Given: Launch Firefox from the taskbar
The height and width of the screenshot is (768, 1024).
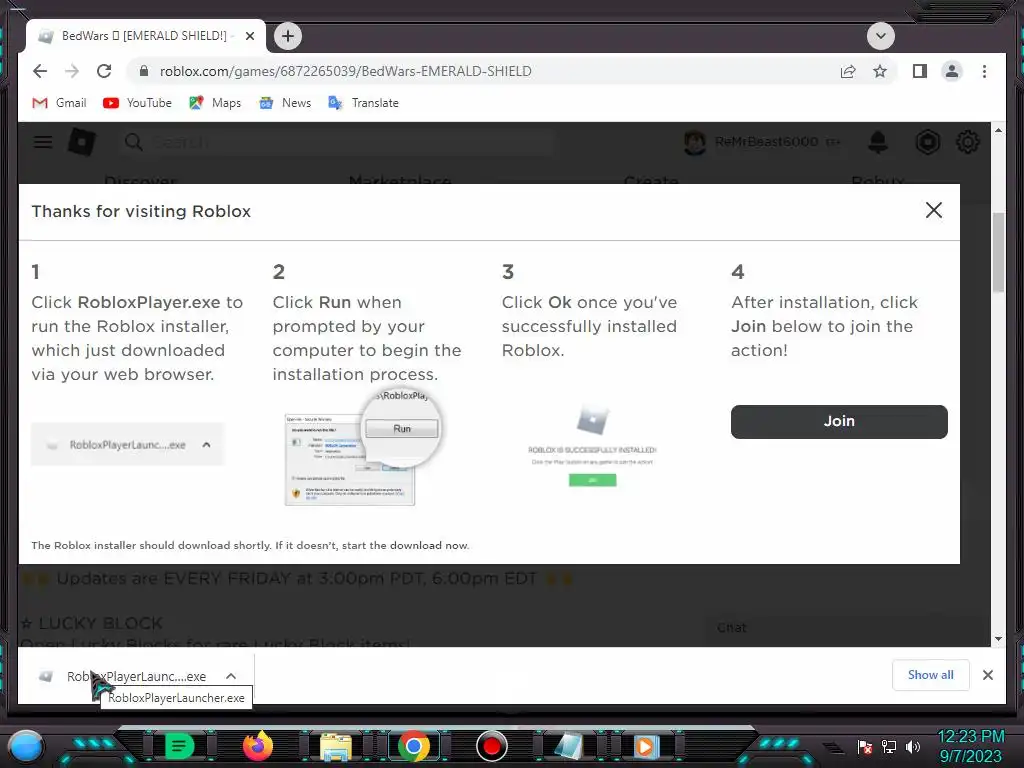Looking at the screenshot, I should tap(257, 746).
